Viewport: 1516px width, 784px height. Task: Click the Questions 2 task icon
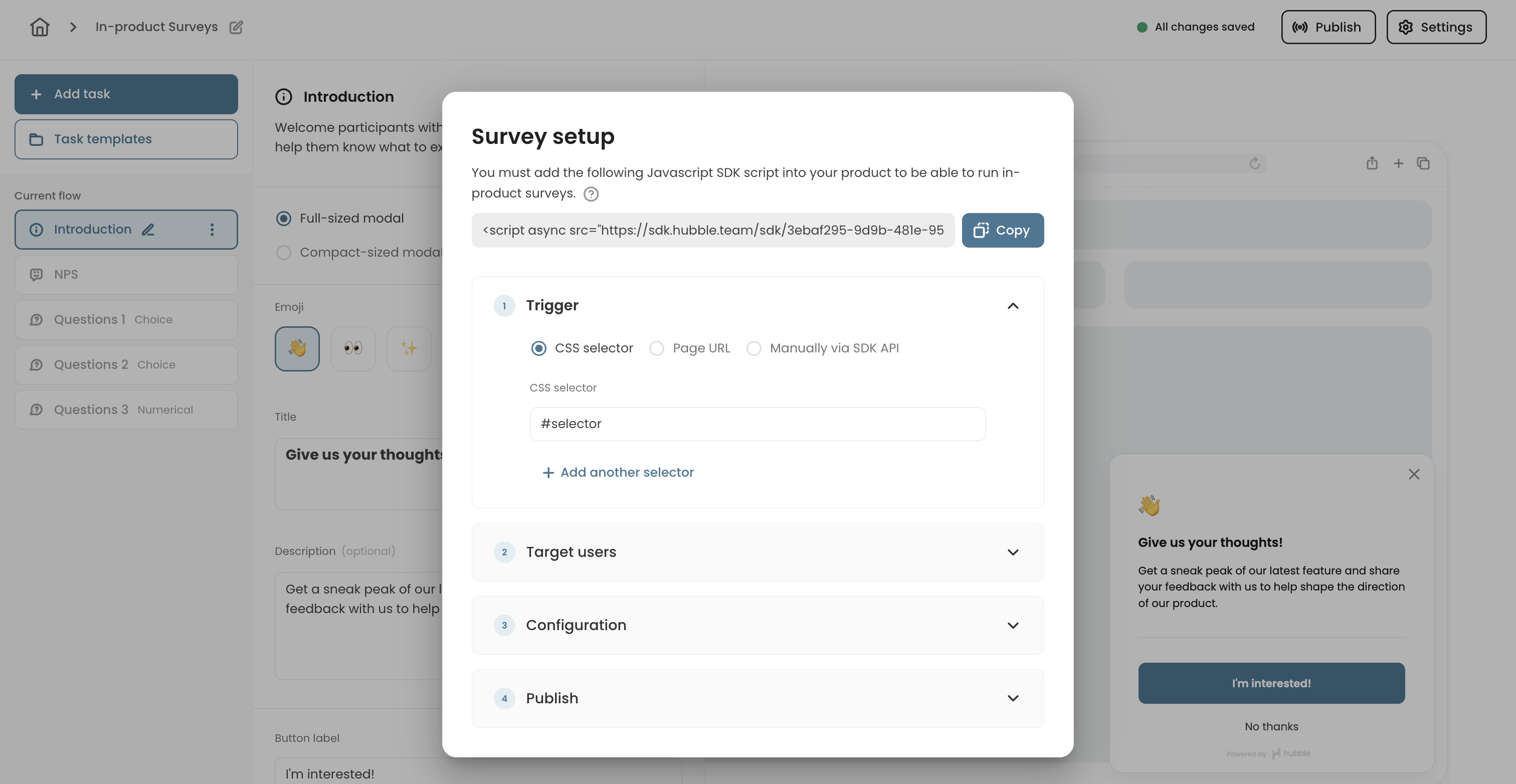pyautogui.click(x=37, y=365)
